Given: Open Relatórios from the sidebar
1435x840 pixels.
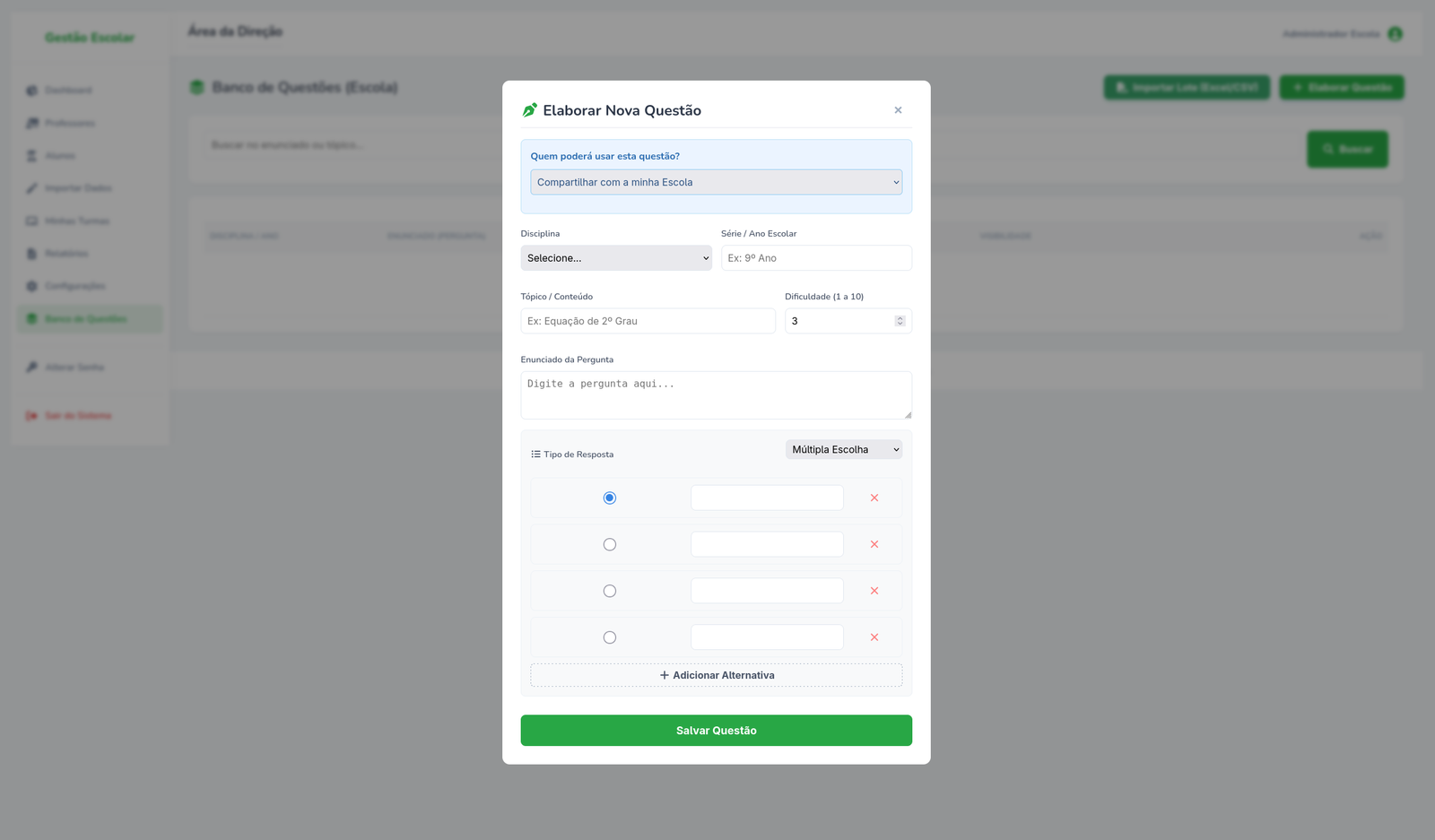Looking at the screenshot, I should [66, 254].
